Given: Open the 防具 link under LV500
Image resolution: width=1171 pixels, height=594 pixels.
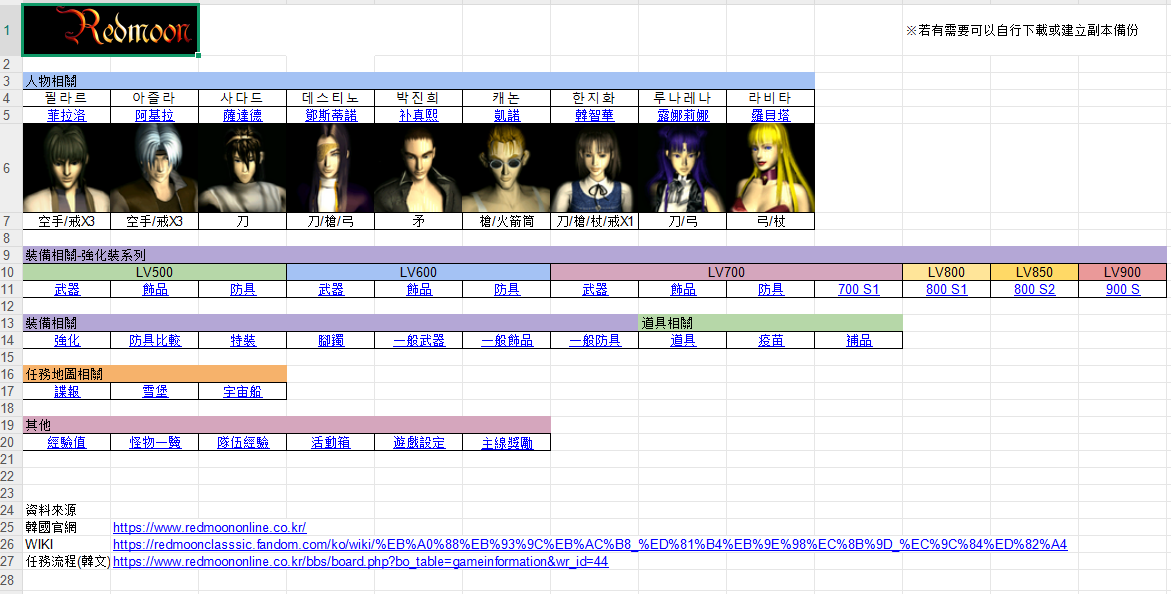Looking at the screenshot, I should [x=243, y=290].
